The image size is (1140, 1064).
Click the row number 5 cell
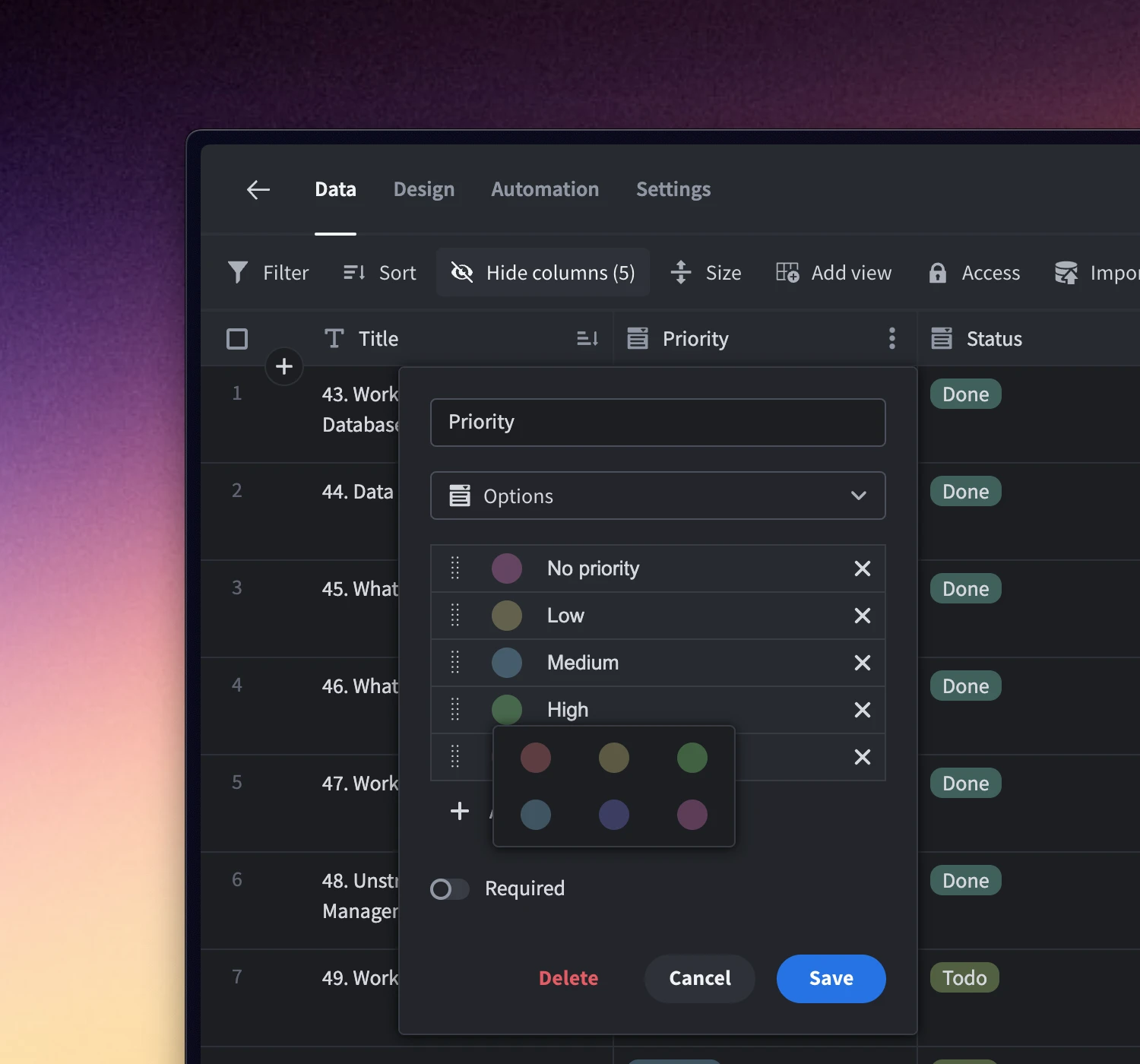pyautogui.click(x=237, y=783)
